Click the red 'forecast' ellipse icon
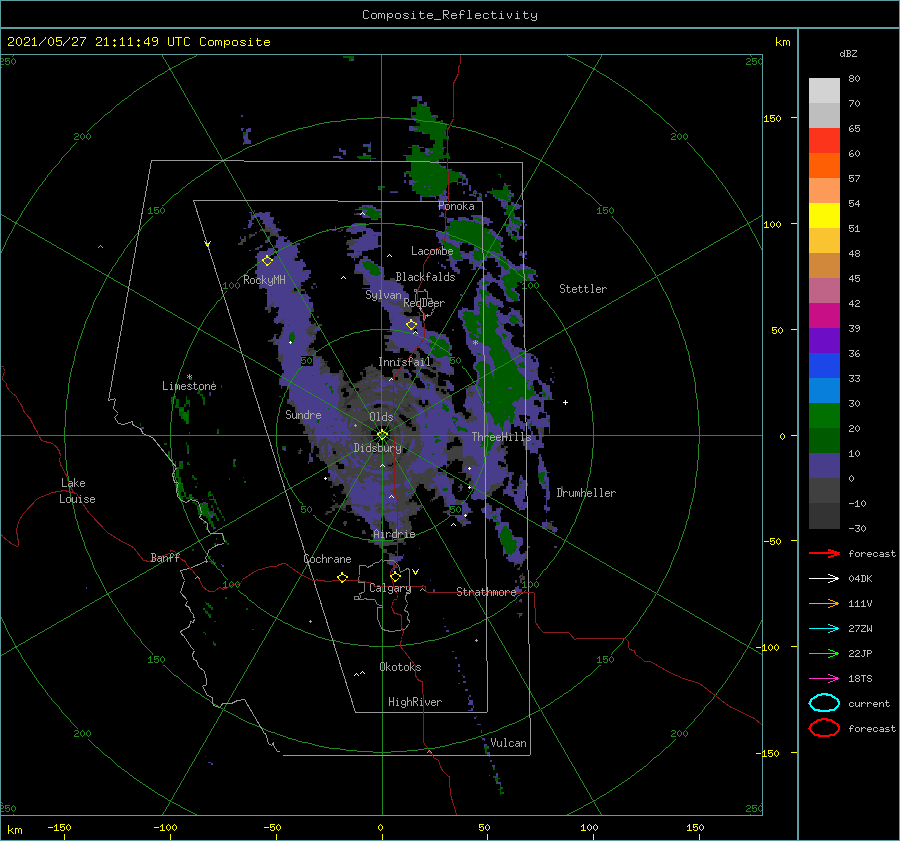Viewport: 900px width, 841px height. [824, 728]
